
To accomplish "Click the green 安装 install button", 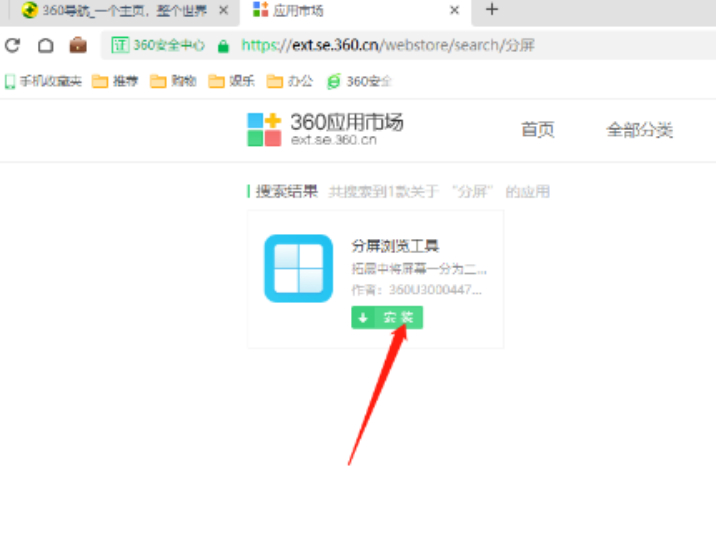I will point(387,317).
